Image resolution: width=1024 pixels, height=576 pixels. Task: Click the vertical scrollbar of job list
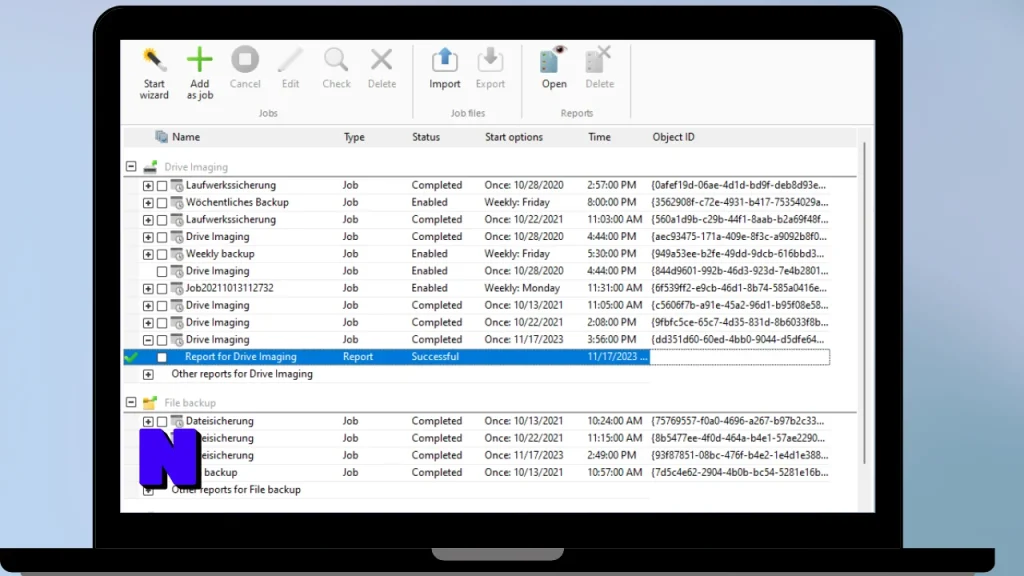[865, 304]
